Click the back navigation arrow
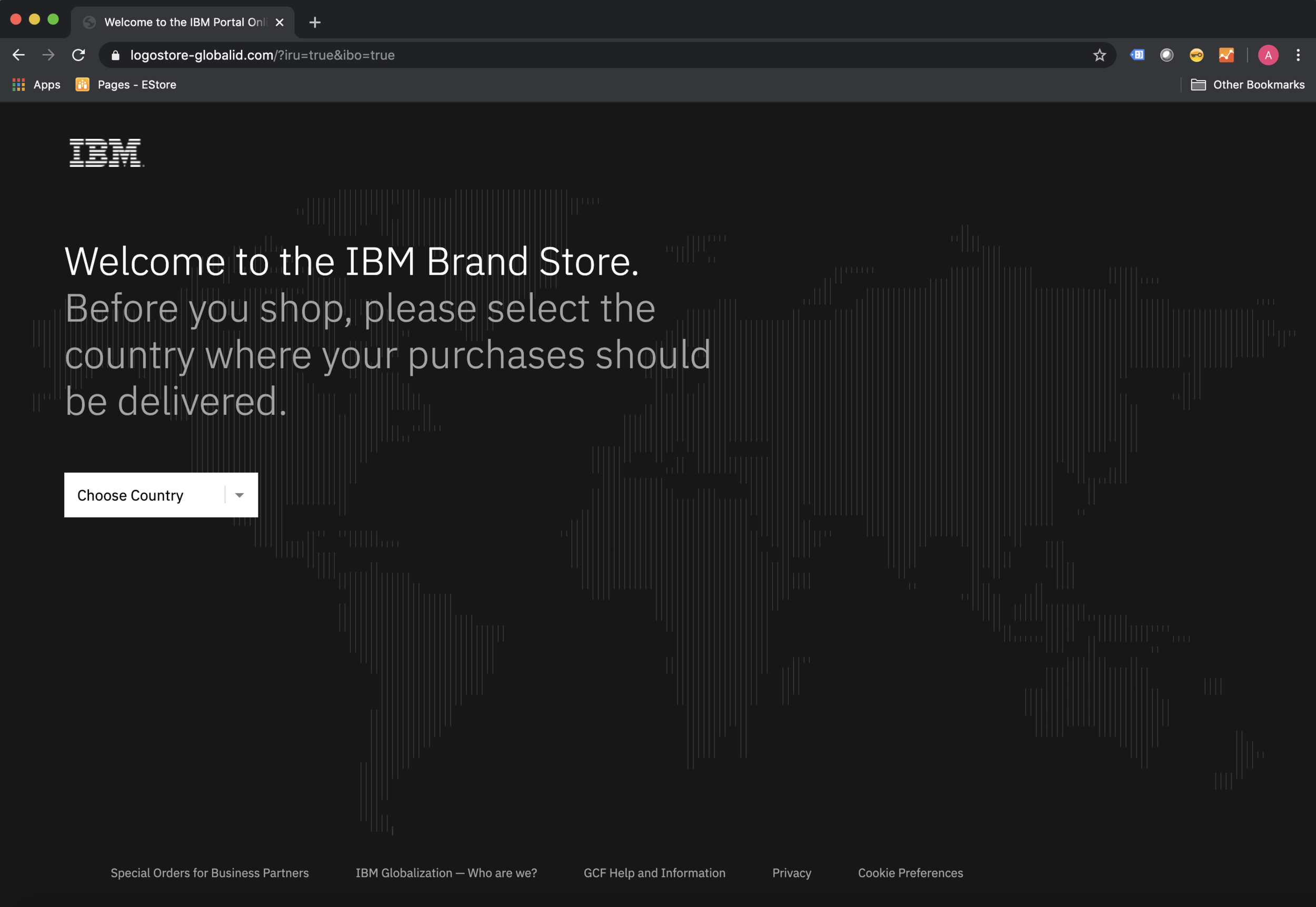 click(x=19, y=55)
